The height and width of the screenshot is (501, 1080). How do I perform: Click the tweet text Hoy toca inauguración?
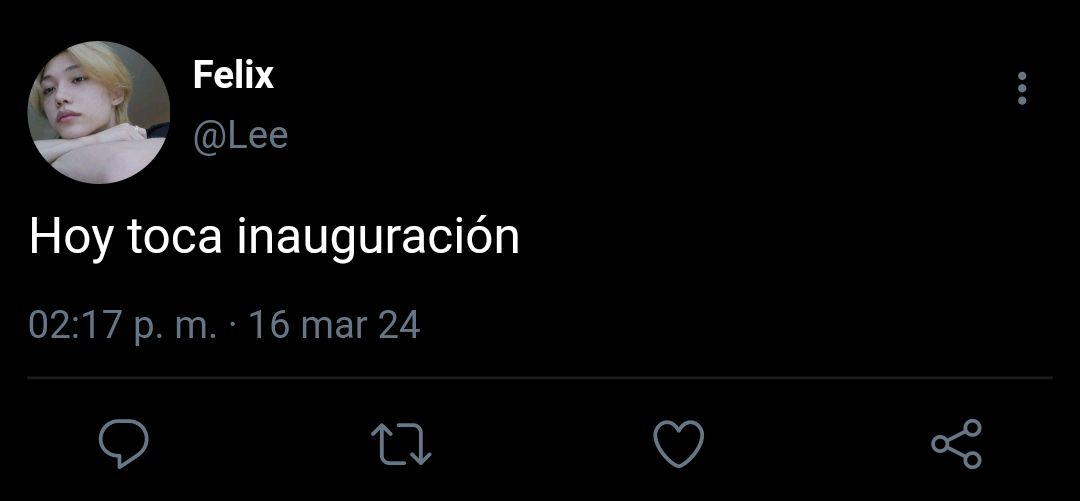[274, 238]
